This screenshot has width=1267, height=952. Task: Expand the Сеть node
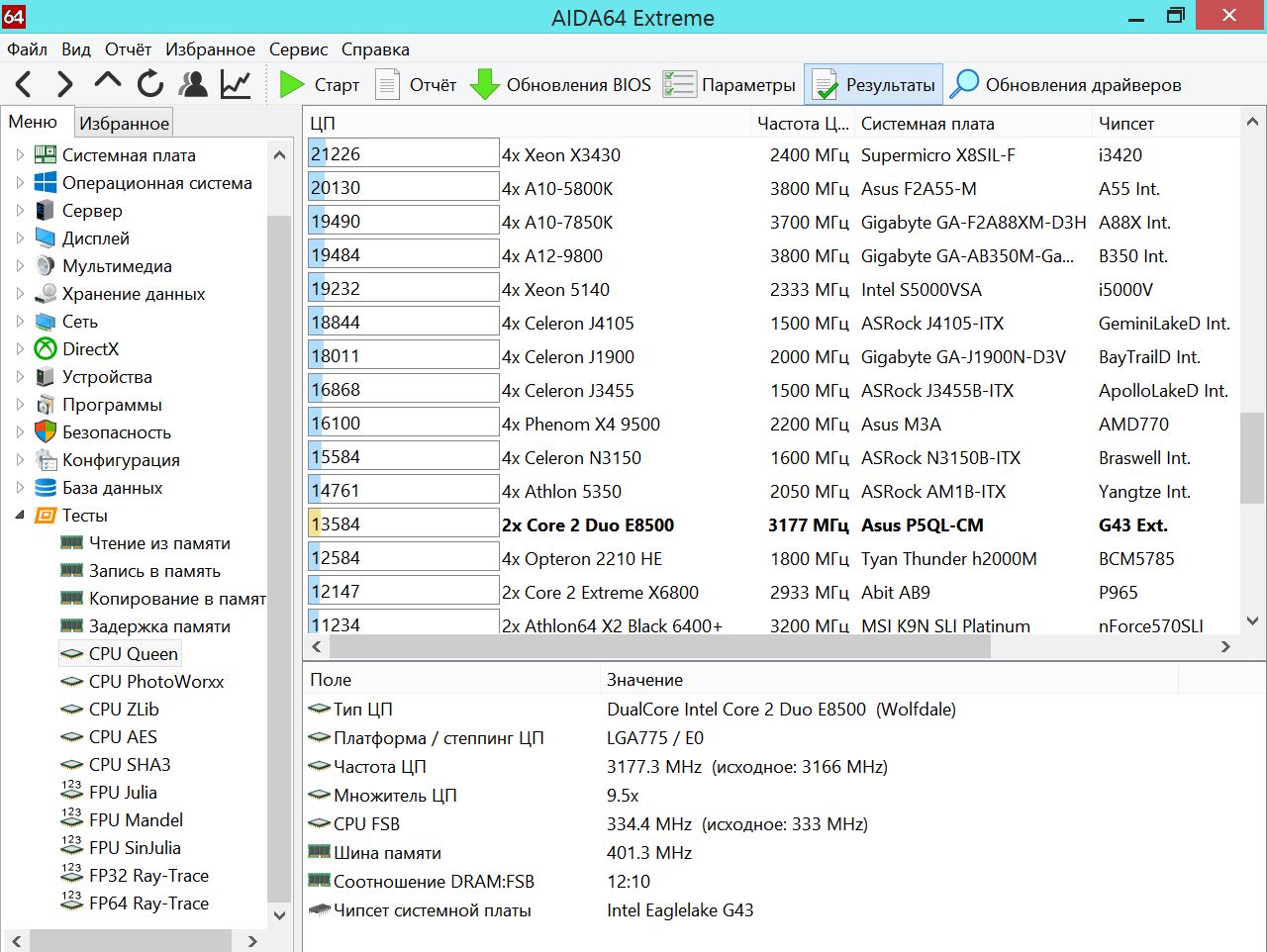click(20, 322)
